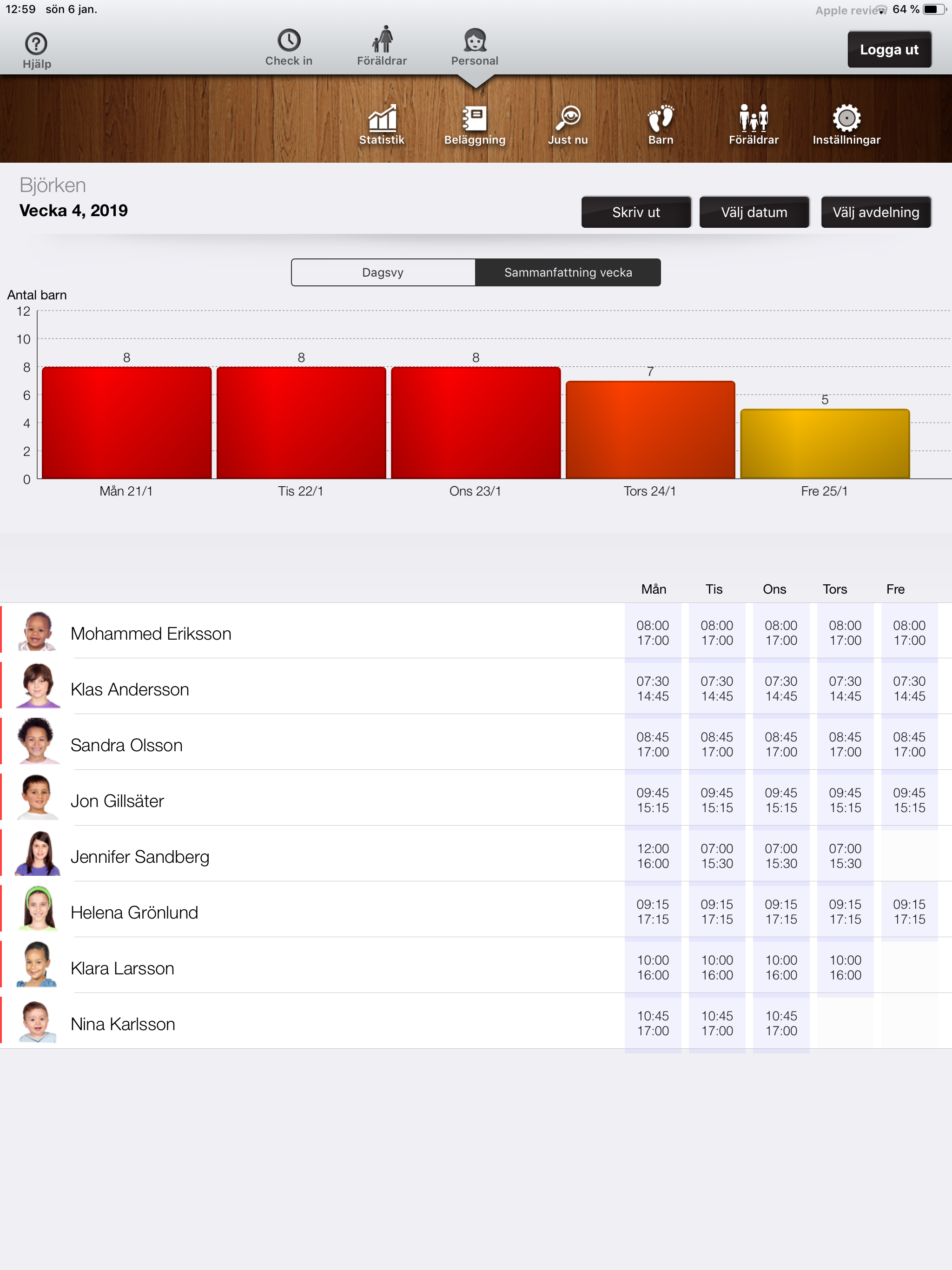This screenshot has height=1270, width=952.
Task: Click the Mån column header
Action: [654, 589]
